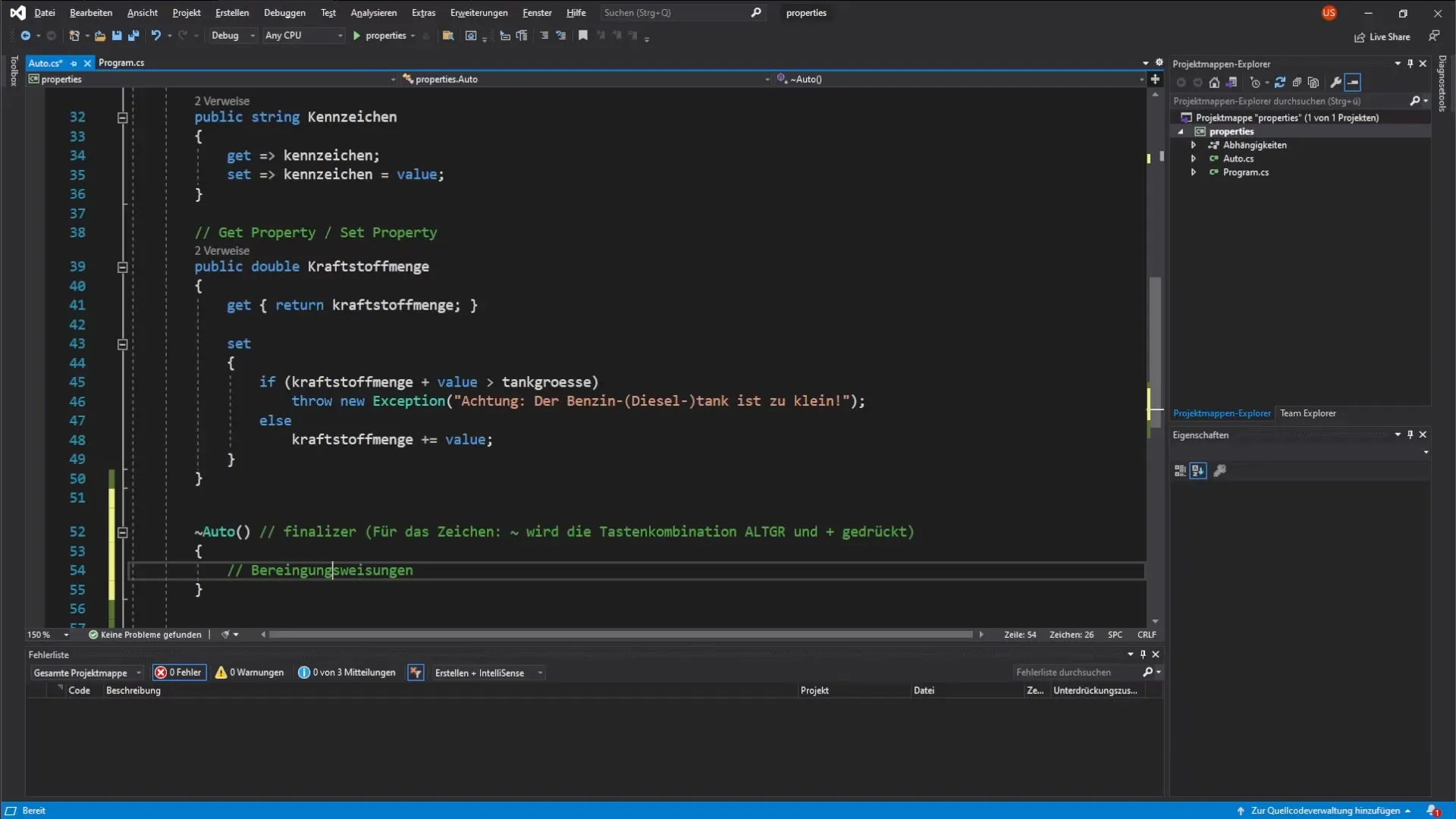Switch views icon in Projektmappen-Explorer
1456x819 pixels.
(1232, 83)
